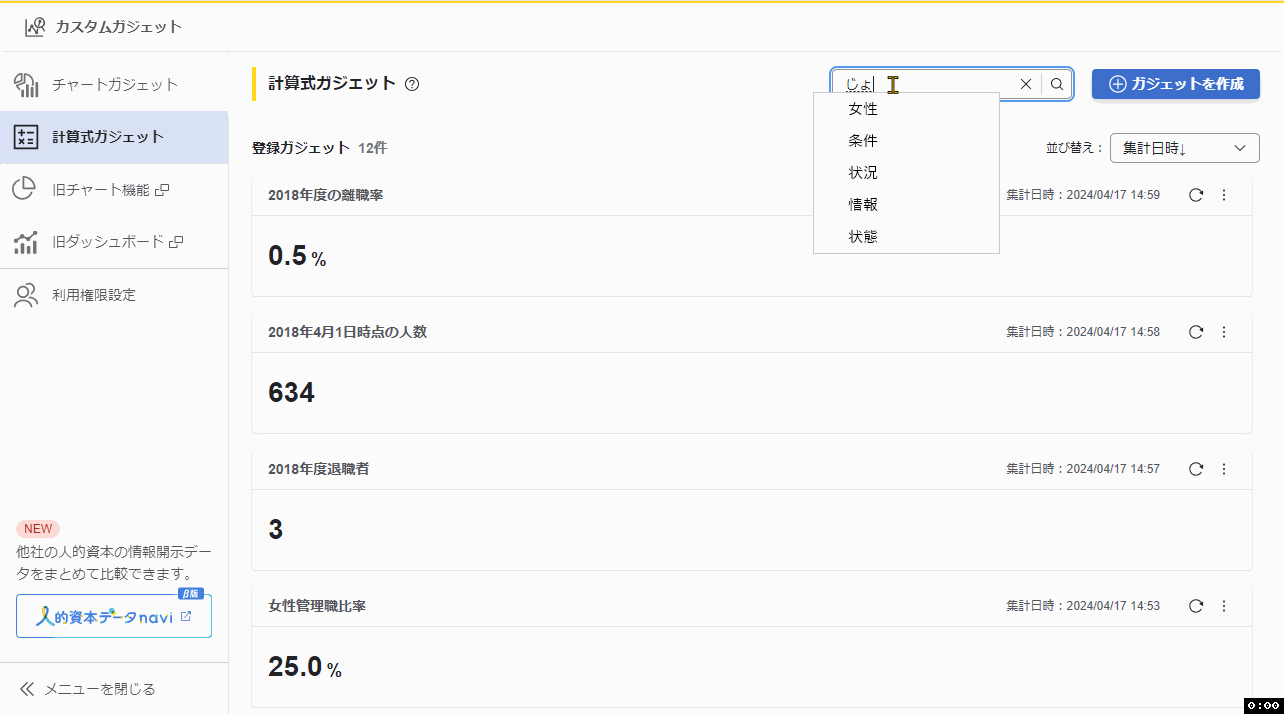Image resolution: width=1284 pixels, height=714 pixels.
Task: Select 女性 from the suggestion list
Action: [x=863, y=109]
